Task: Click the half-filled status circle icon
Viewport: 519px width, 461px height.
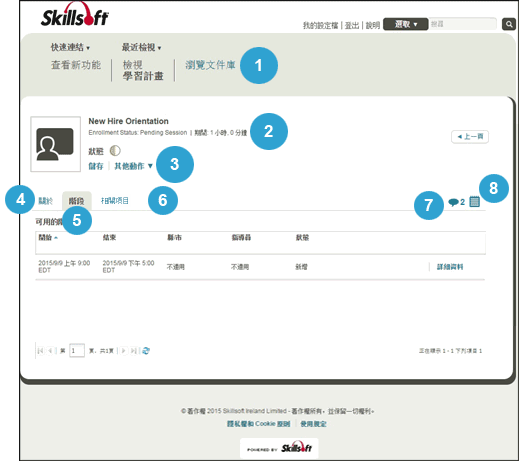Action: click(x=115, y=151)
